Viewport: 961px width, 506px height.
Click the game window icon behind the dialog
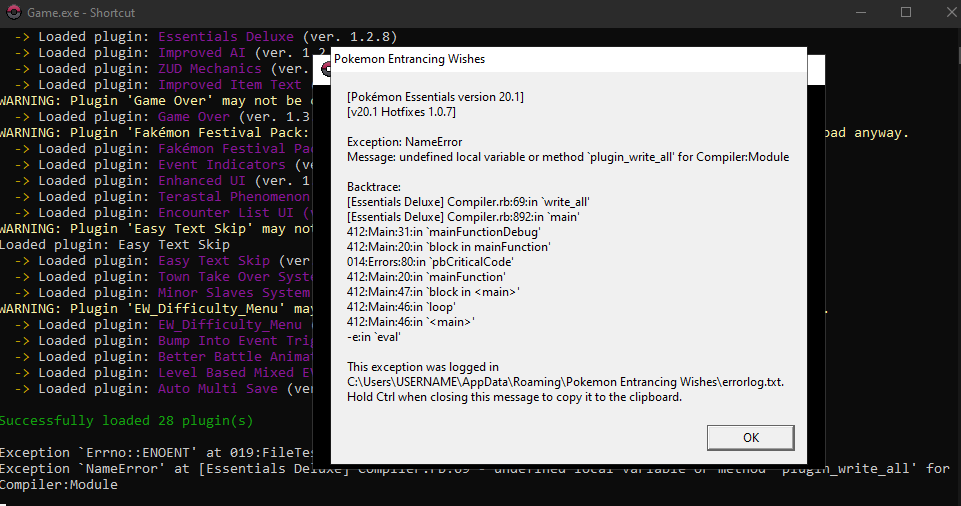[x=324, y=69]
